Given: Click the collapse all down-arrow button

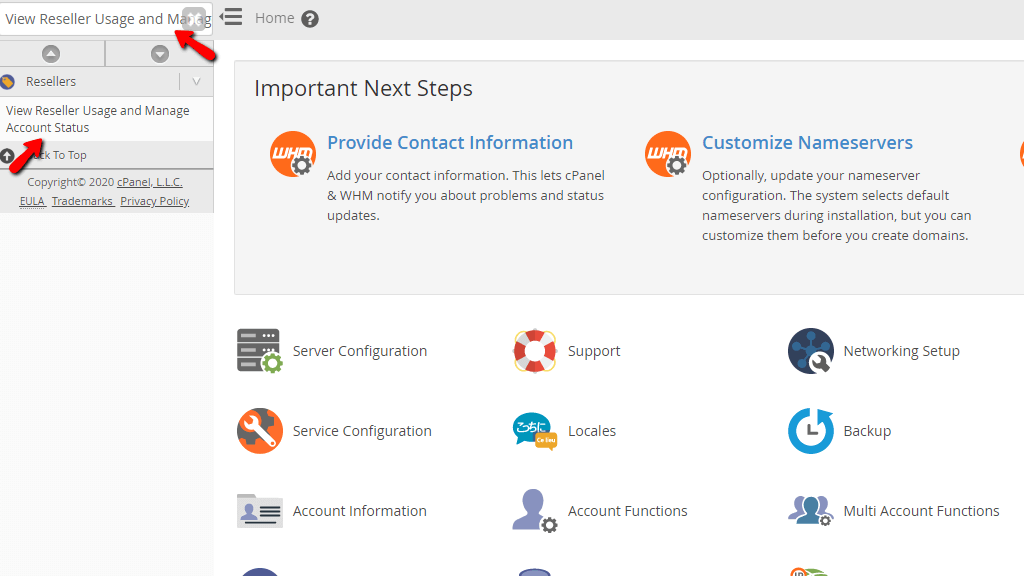Looking at the screenshot, I should (159, 54).
